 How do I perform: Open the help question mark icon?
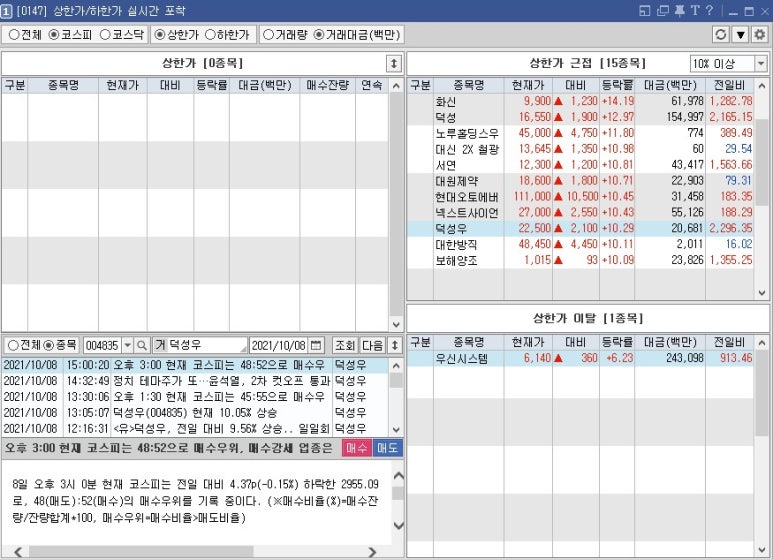click(x=709, y=10)
